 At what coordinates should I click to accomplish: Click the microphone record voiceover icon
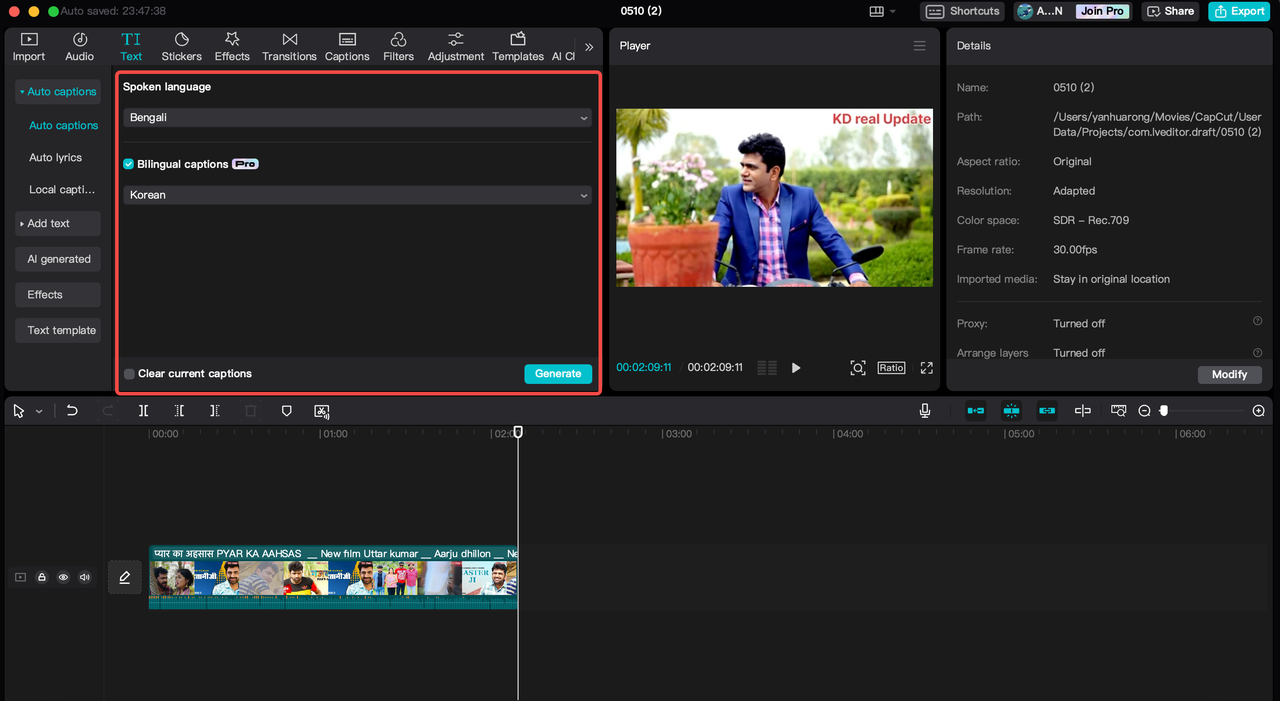tap(925, 411)
